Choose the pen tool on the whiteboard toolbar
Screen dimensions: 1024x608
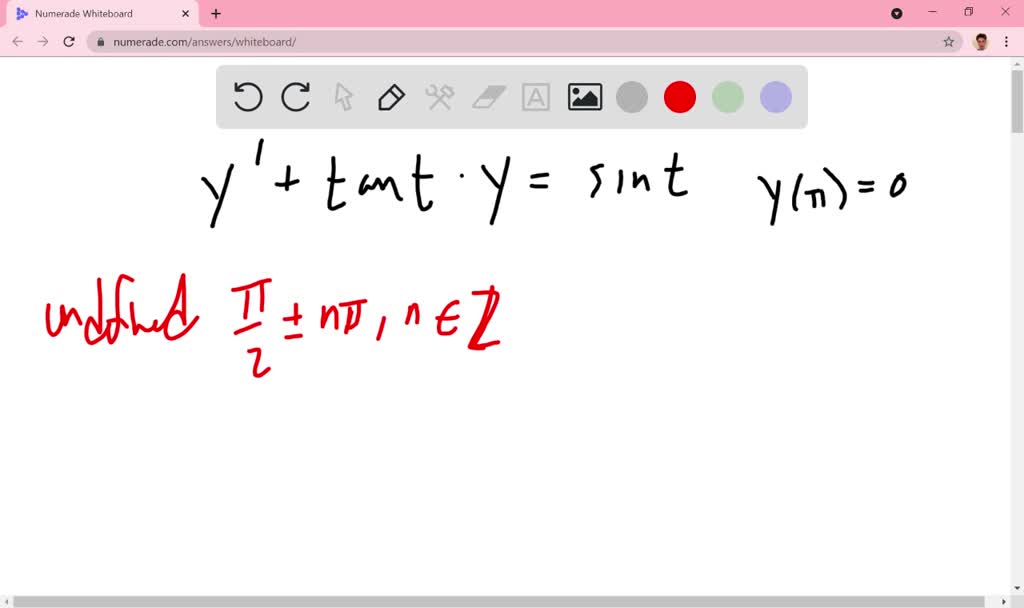pyautogui.click(x=390, y=97)
